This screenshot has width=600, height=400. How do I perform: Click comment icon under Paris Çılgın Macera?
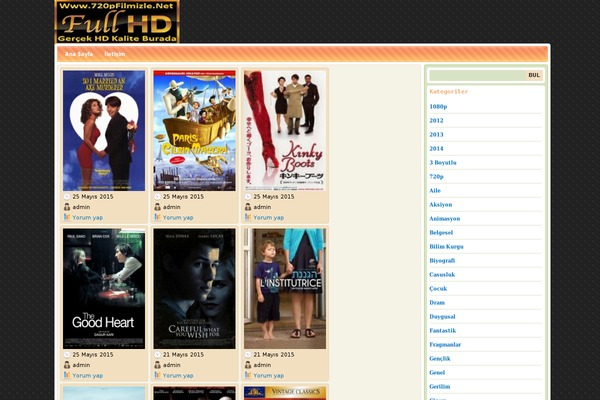157,217
